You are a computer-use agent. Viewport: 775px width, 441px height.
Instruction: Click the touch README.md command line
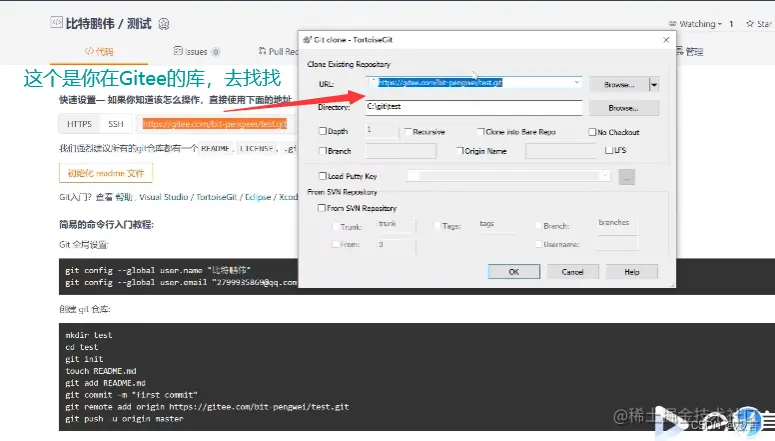pyautogui.click(x=101, y=371)
